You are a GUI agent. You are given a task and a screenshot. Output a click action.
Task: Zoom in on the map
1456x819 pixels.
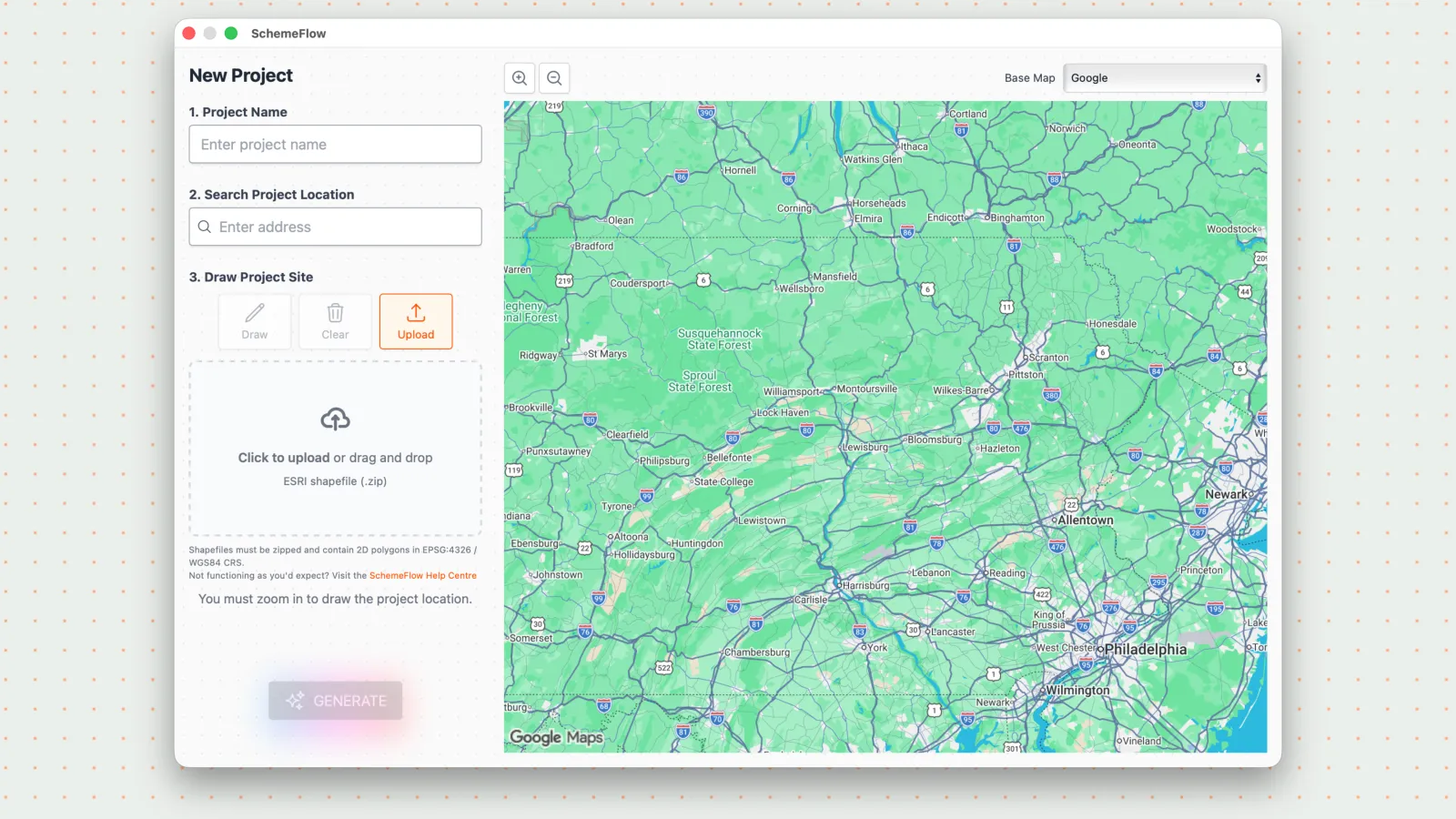pyautogui.click(x=520, y=78)
